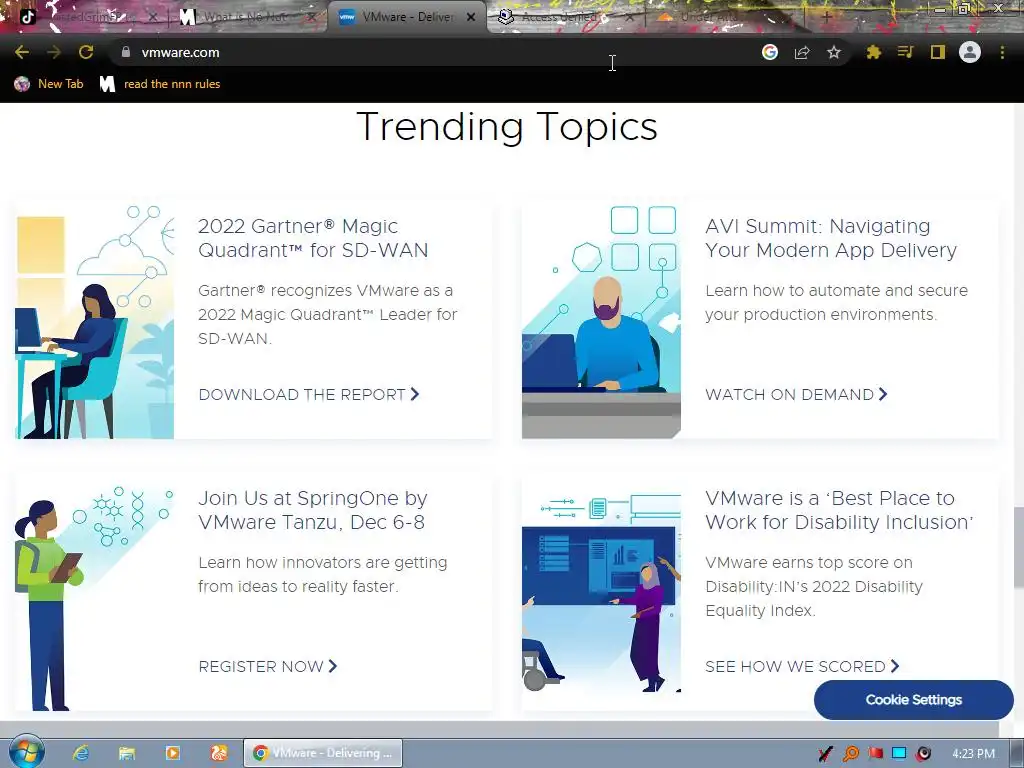Click the checkmark tray icon
Screen dimensions: 1024x768
(825, 754)
